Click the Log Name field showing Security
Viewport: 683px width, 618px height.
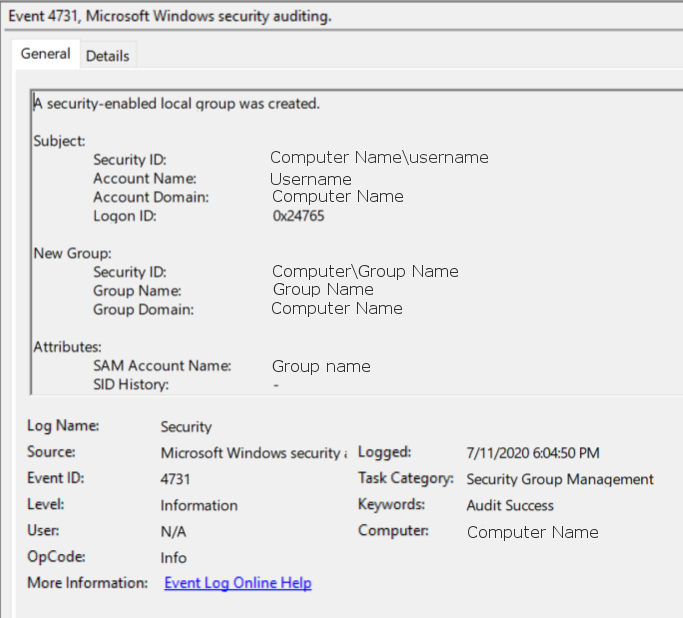click(186, 427)
